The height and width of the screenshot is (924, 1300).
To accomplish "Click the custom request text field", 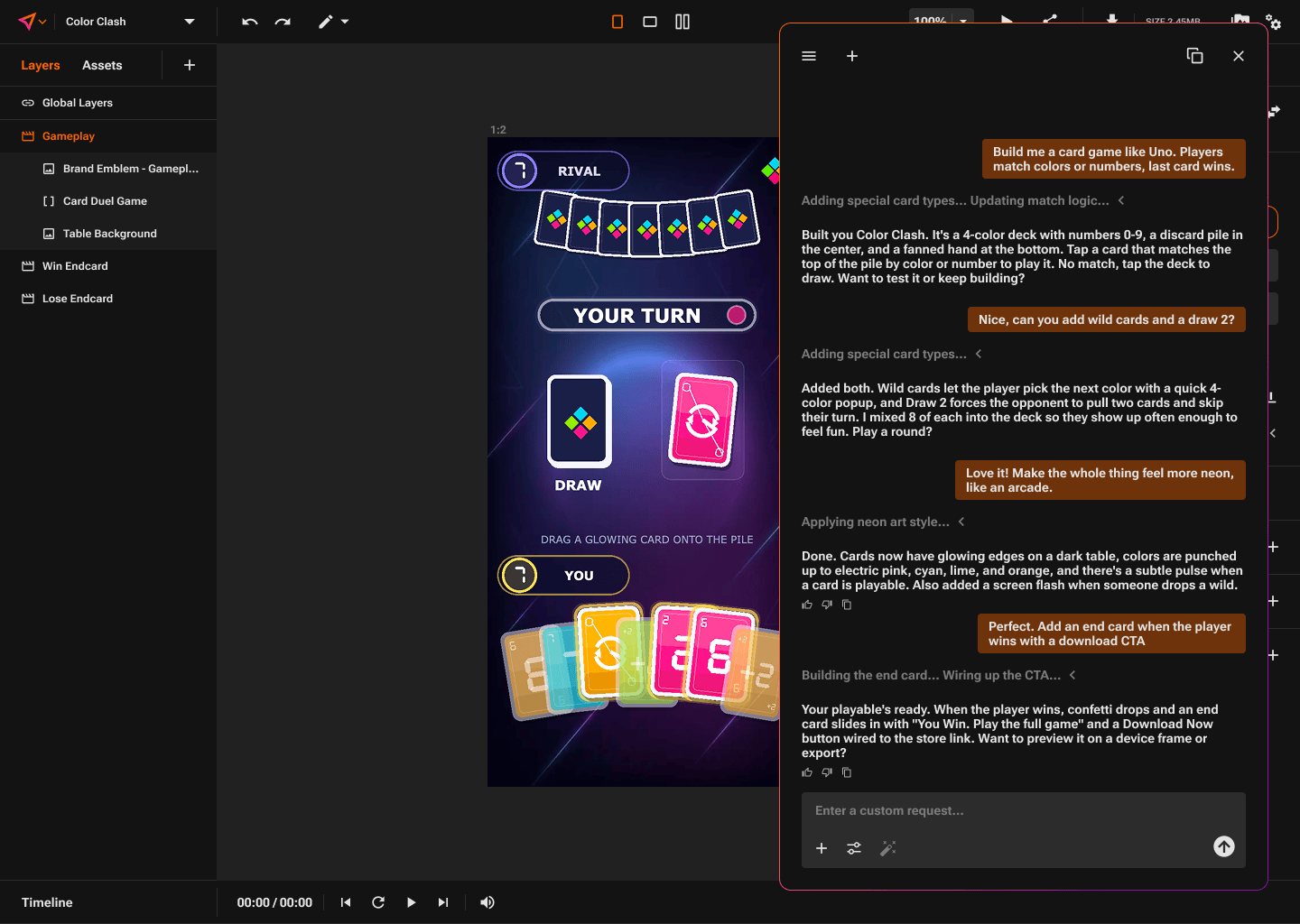I will [1024, 810].
